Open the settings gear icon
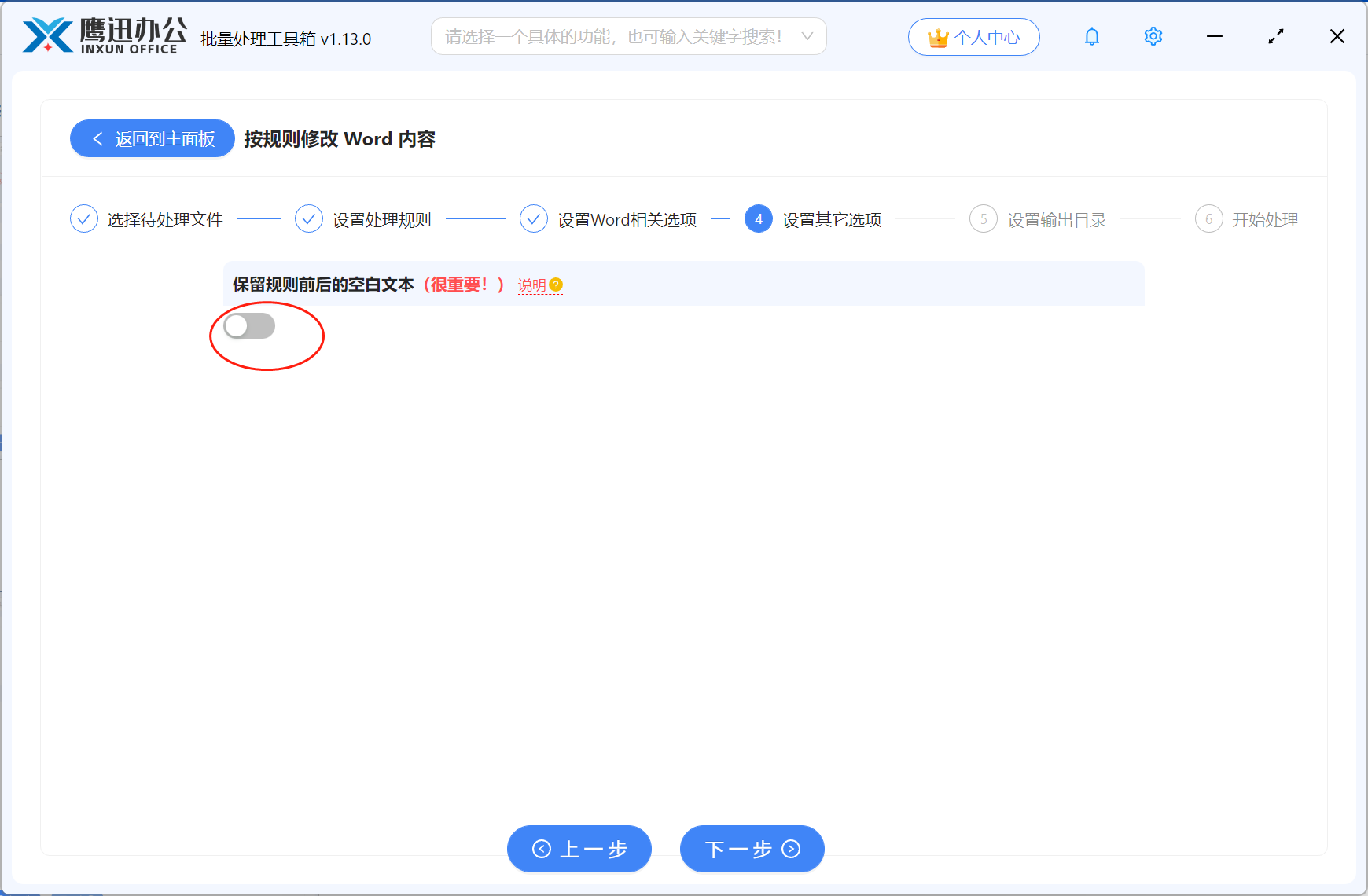Viewport: 1368px width, 896px height. 1153,36
